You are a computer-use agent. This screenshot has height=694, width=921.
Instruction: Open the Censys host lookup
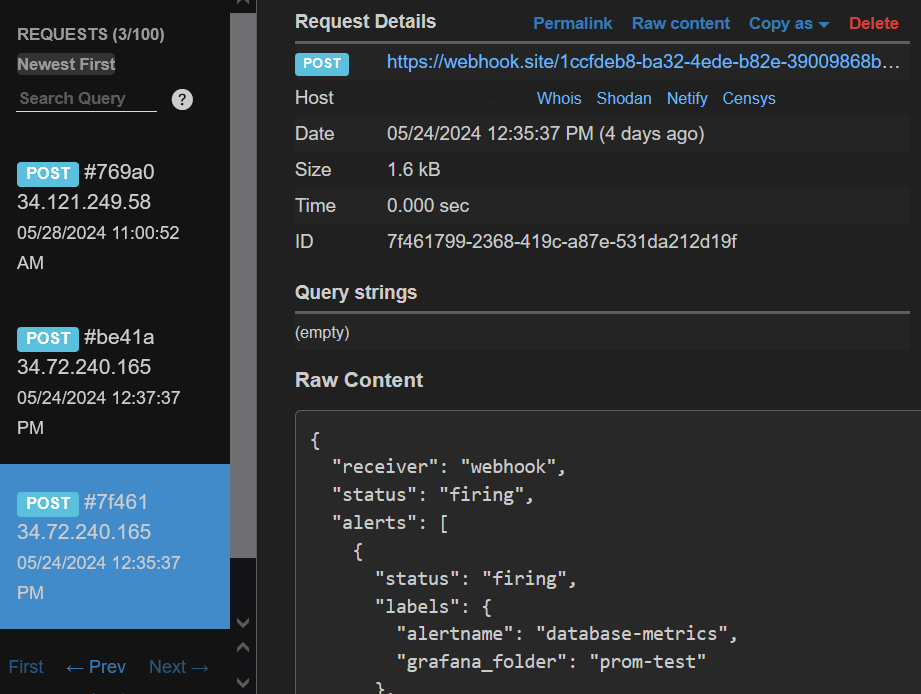point(749,98)
